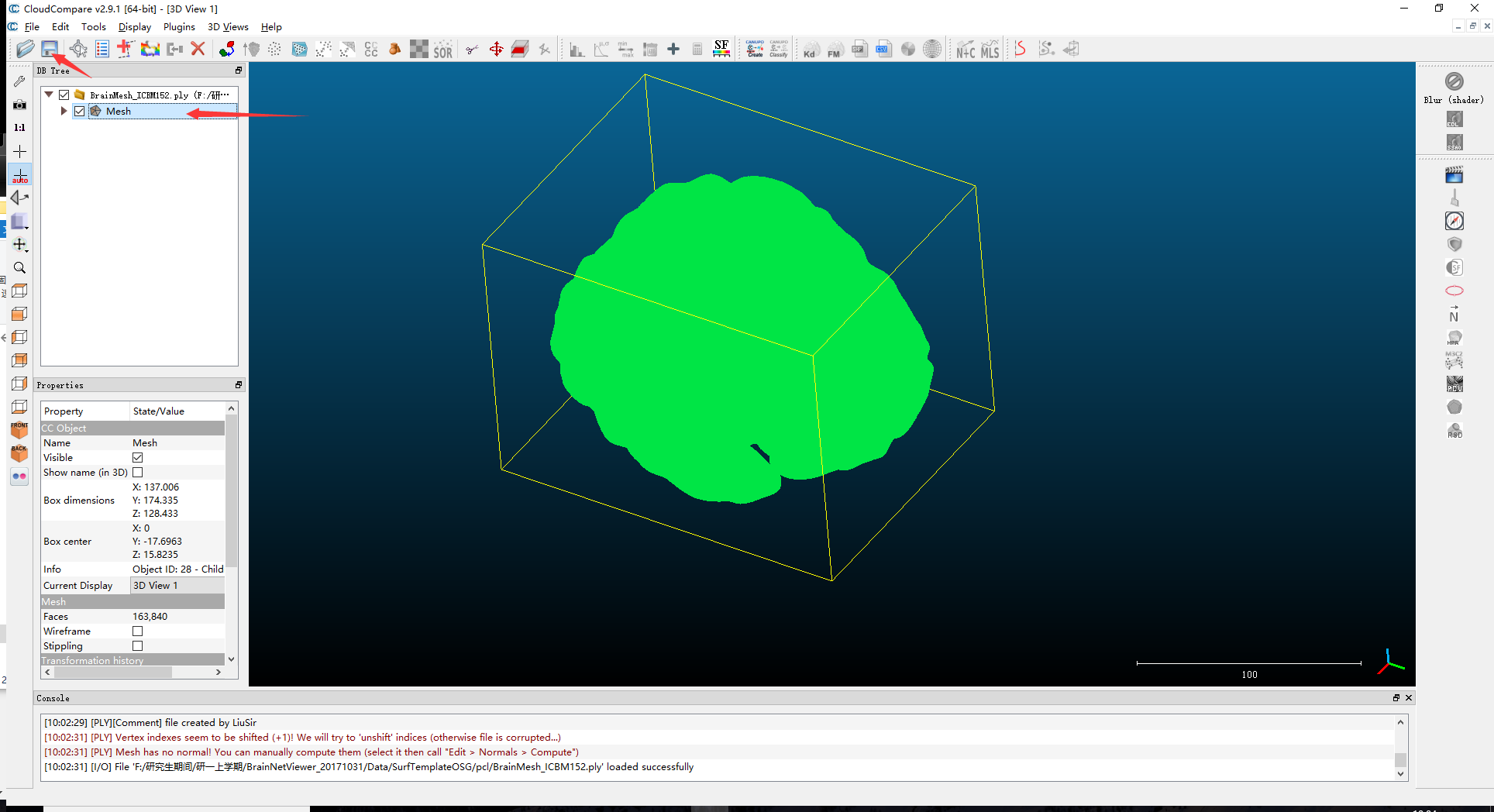Image resolution: width=1494 pixels, height=812 pixels.
Task: Enable the Wireframe checkbox
Action: coord(138,631)
